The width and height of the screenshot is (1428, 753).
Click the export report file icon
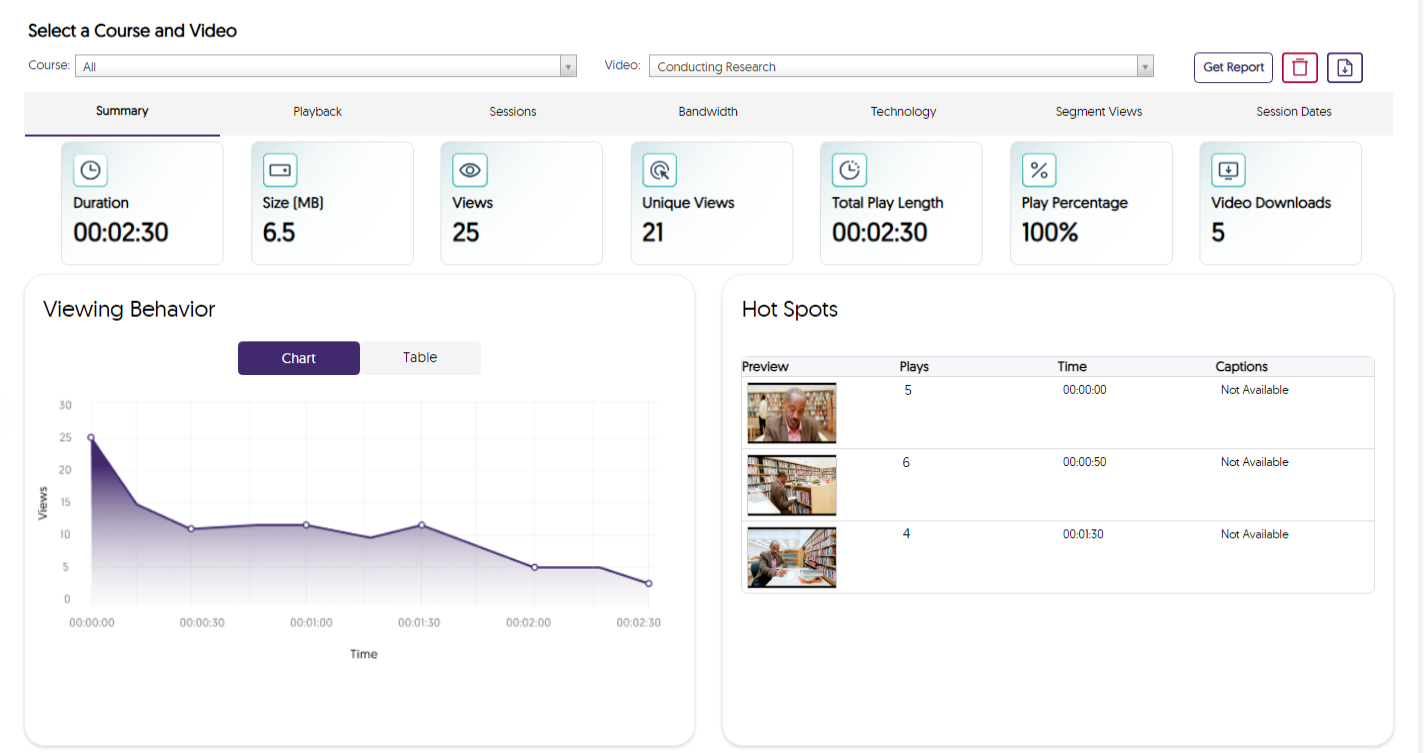pyautogui.click(x=1344, y=67)
